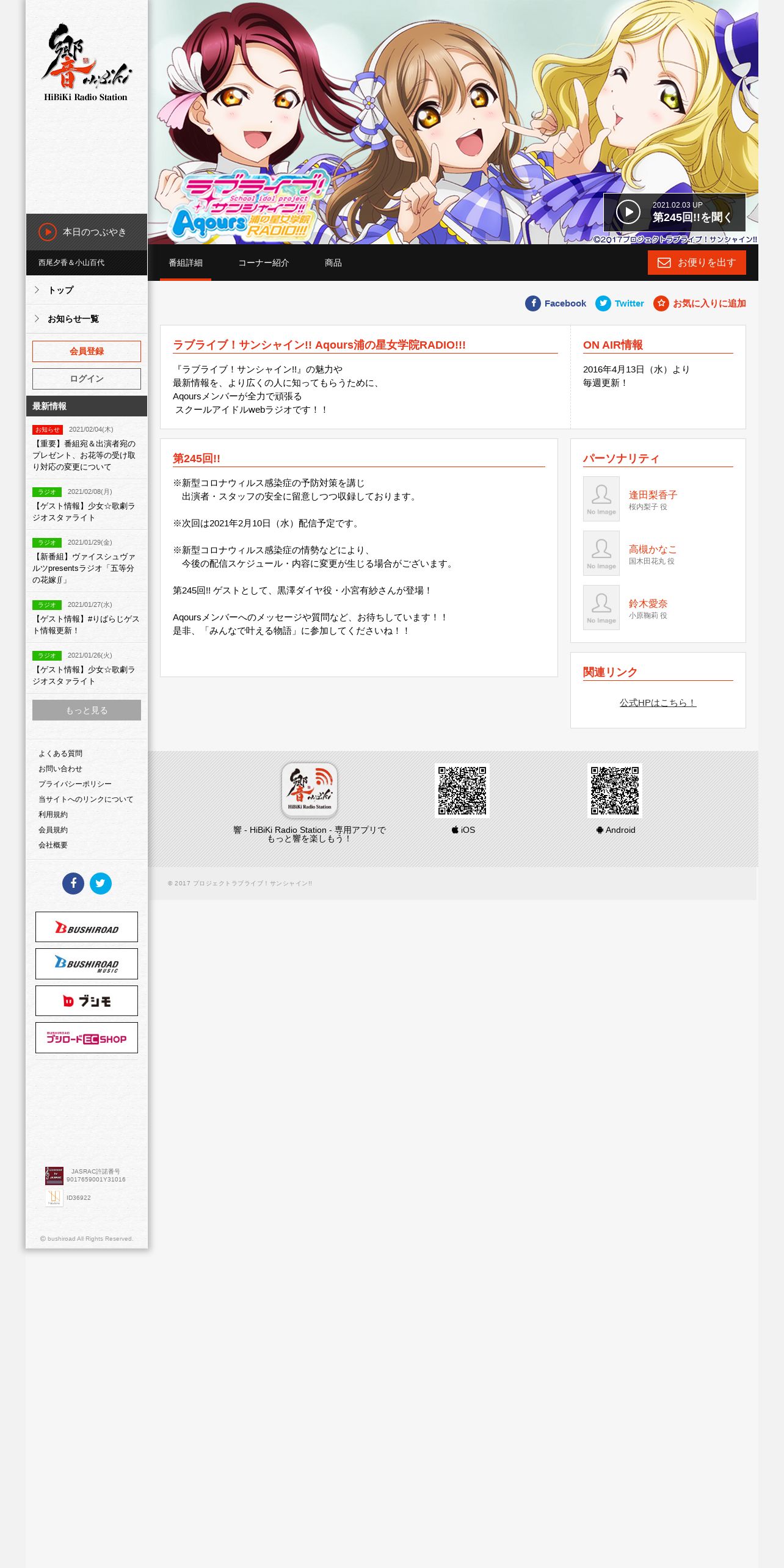The image size is (784, 1568).
Task: Click the お便りを出す mail button
Action: coord(697,263)
